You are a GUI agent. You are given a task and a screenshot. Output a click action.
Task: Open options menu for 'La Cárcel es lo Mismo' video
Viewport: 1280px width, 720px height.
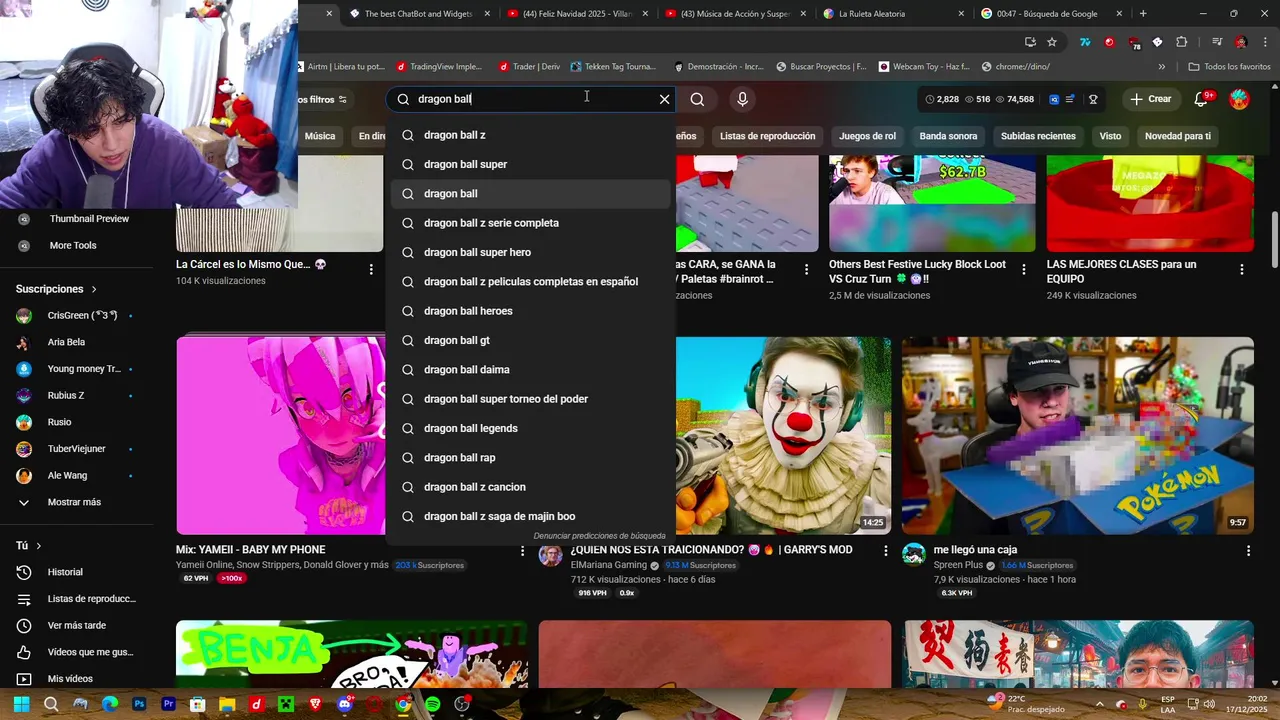[371, 269]
